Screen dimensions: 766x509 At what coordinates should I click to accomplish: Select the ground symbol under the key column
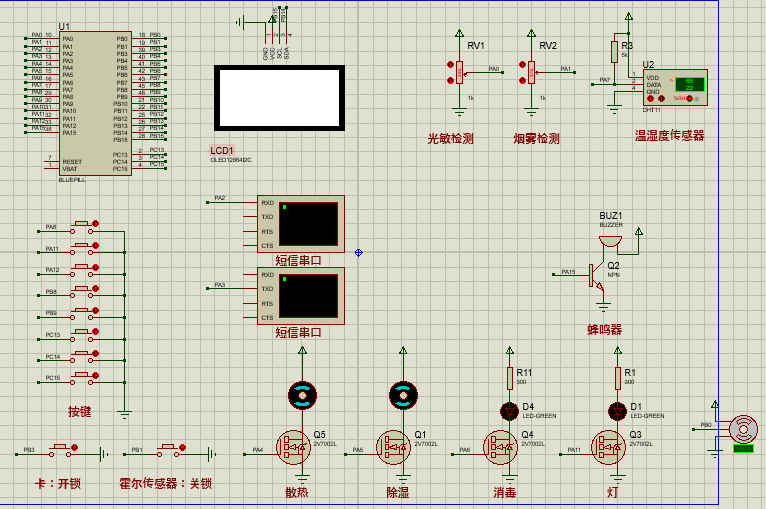pyautogui.click(x=125, y=415)
